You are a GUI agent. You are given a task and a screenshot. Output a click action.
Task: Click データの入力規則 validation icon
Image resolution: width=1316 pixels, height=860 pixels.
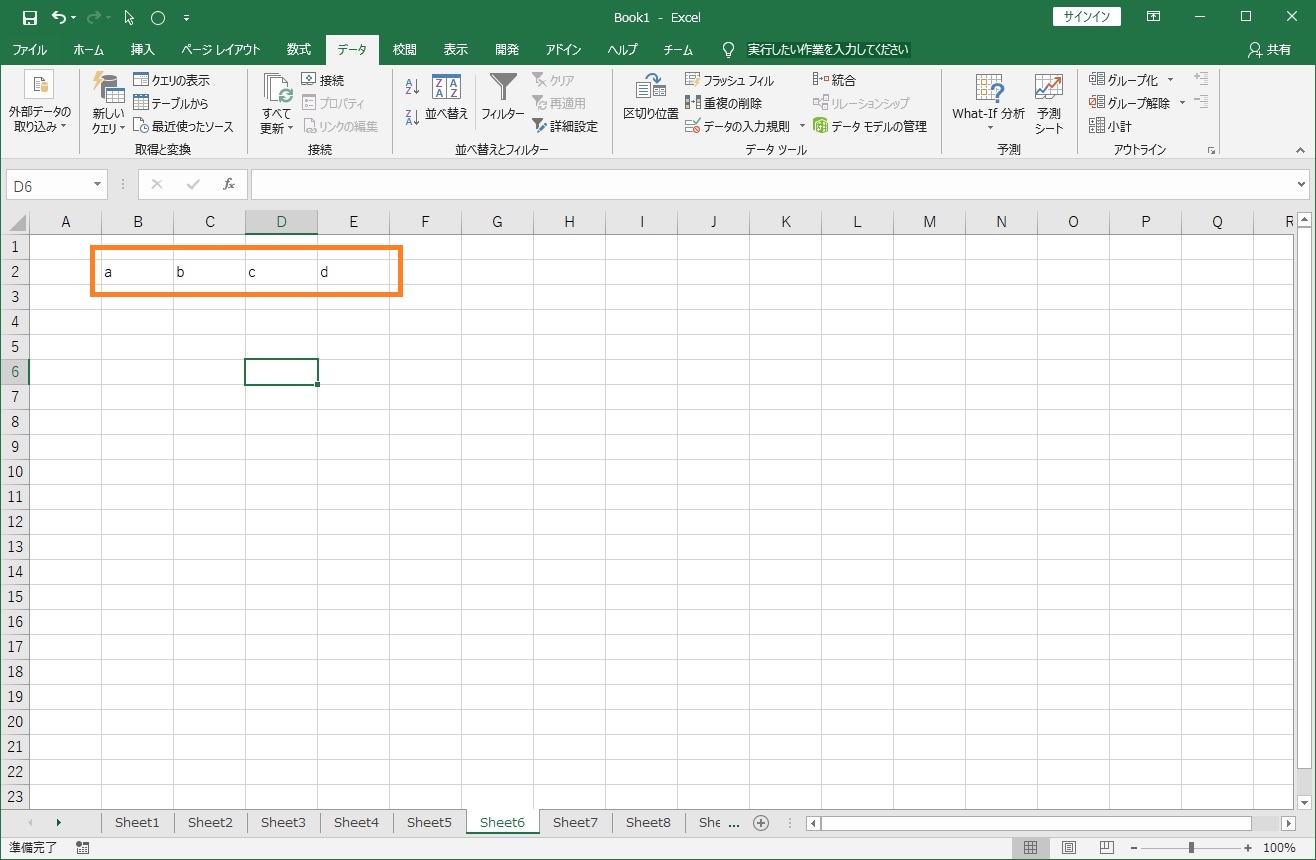(x=692, y=126)
